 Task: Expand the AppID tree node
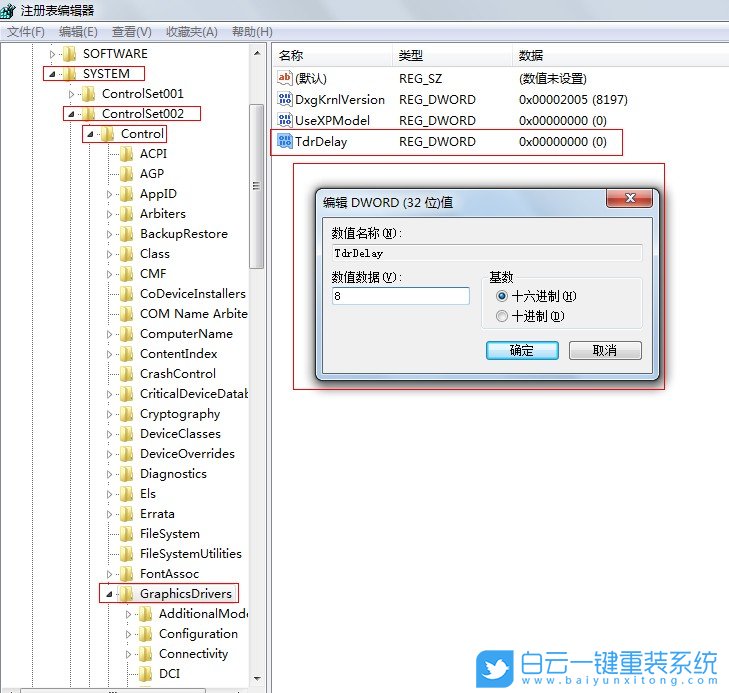pos(109,194)
